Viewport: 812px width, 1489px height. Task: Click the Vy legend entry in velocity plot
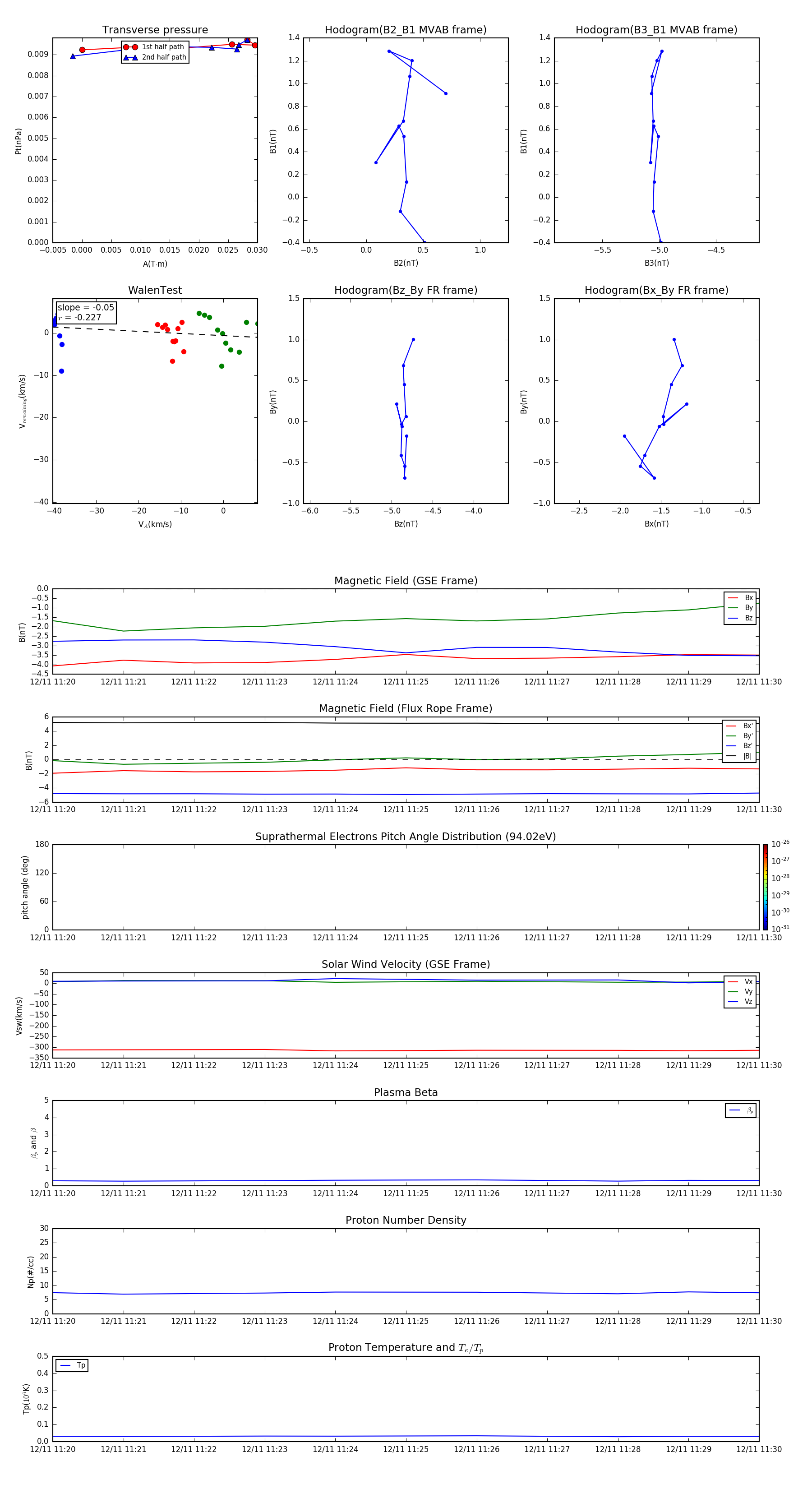pos(740,992)
